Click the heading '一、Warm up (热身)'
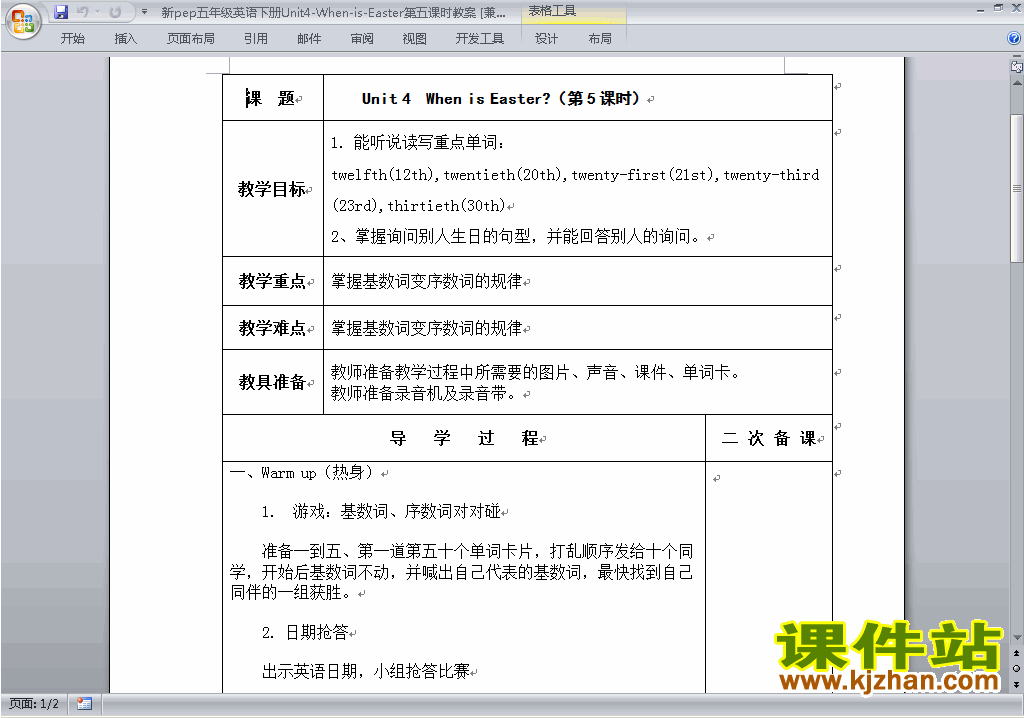The height and width of the screenshot is (718, 1024). click(301, 472)
